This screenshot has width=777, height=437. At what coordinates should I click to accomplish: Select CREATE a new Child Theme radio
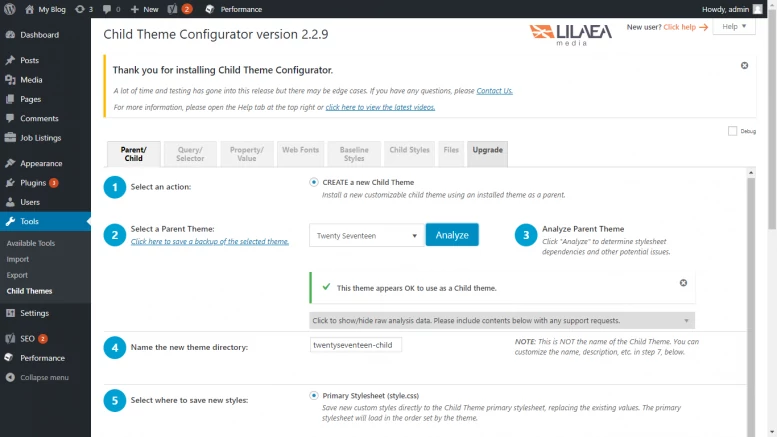click(314, 182)
